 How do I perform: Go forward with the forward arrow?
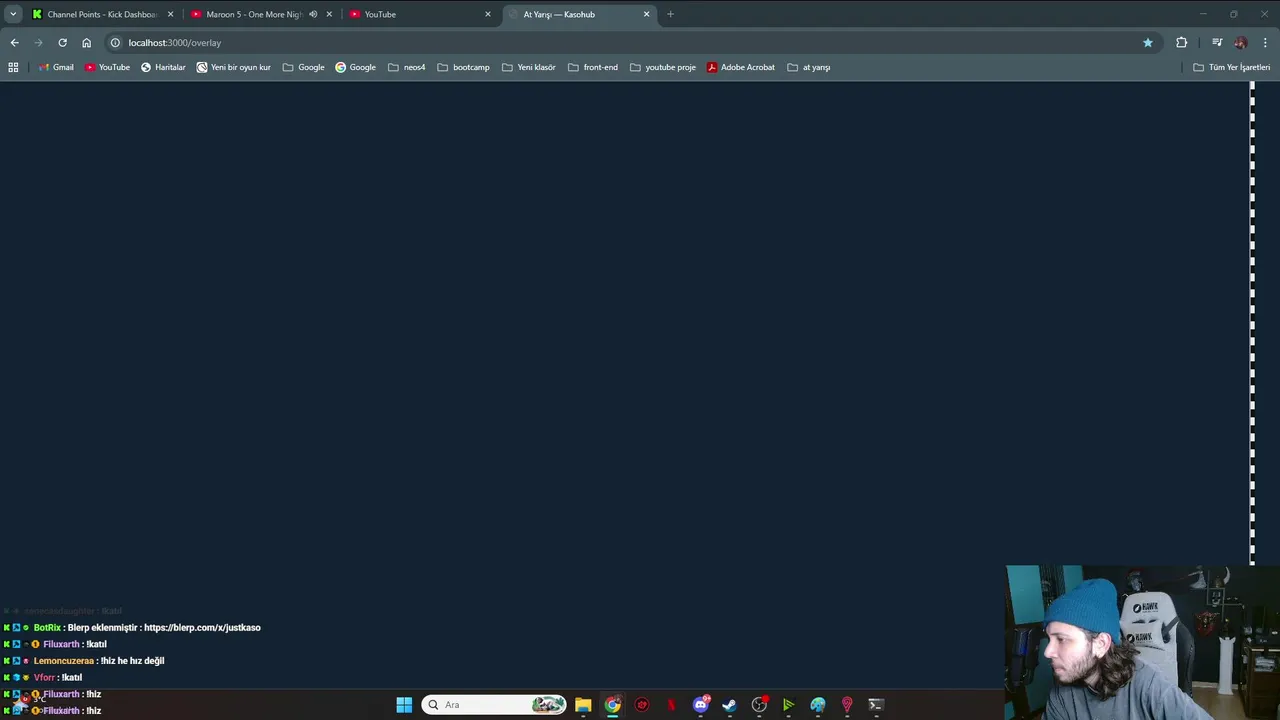(x=38, y=42)
